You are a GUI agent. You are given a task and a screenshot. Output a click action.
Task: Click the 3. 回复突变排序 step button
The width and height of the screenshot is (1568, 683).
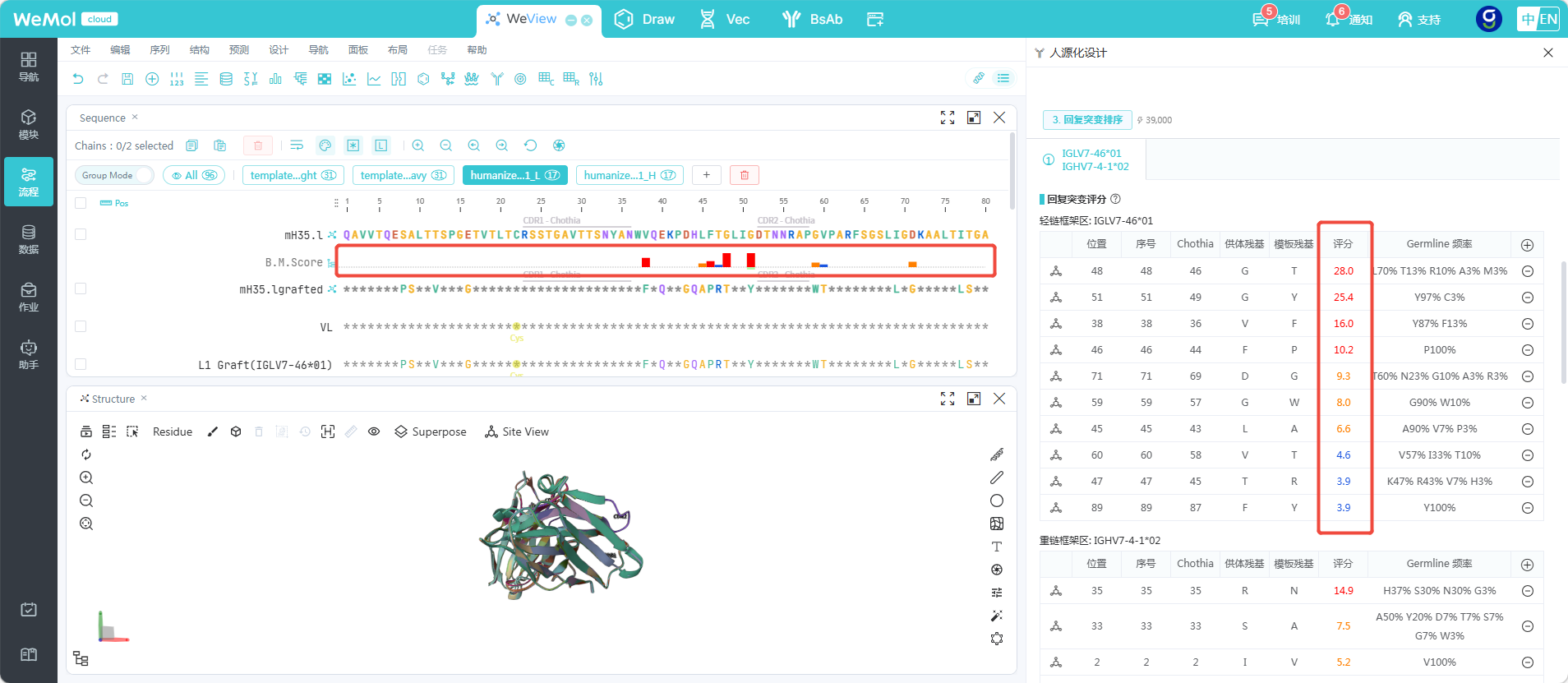tap(1087, 120)
